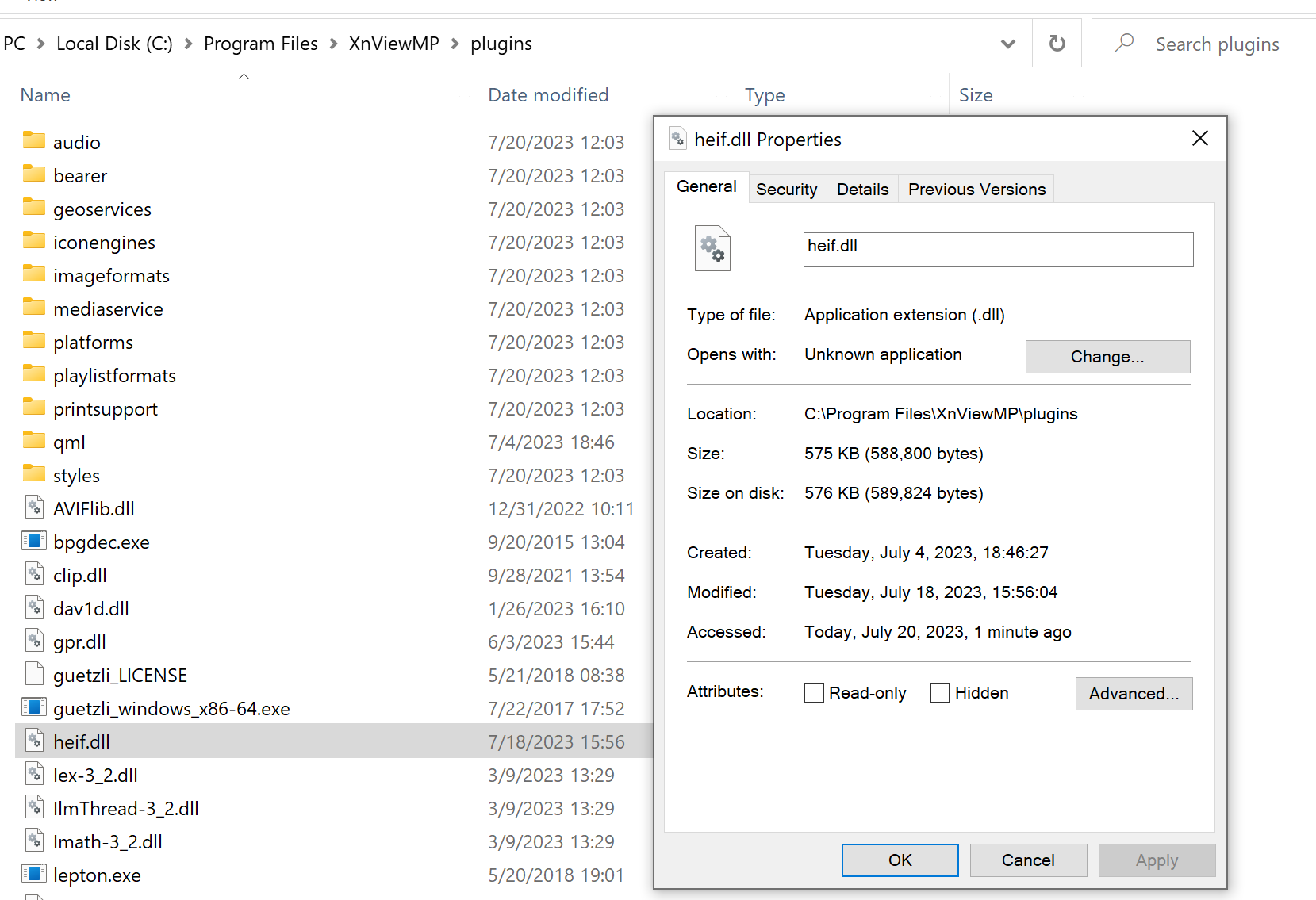Click the AVIFlib.dll file icon
Screen dimensions: 1316x900
(34, 507)
